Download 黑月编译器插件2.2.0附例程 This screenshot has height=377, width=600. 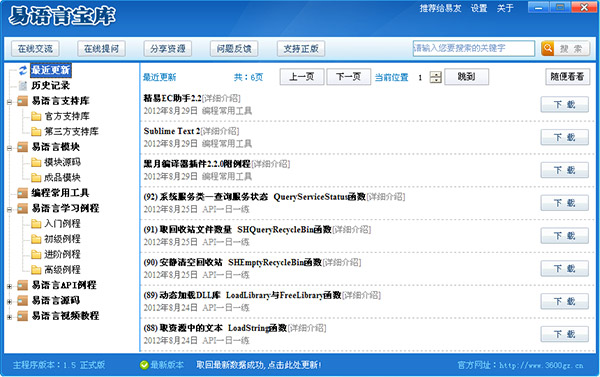pyautogui.click(x=565, y=170)
